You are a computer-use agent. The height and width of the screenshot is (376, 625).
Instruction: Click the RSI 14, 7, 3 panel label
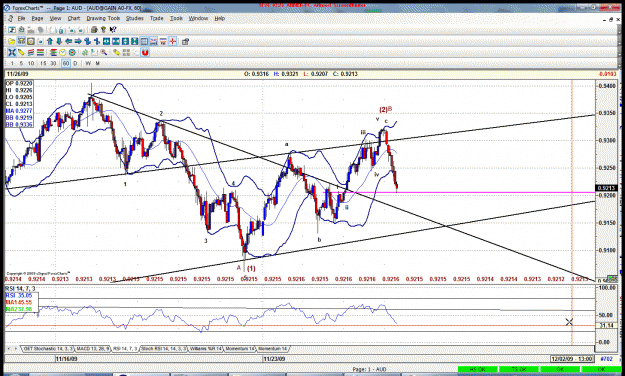coord(20,289)
